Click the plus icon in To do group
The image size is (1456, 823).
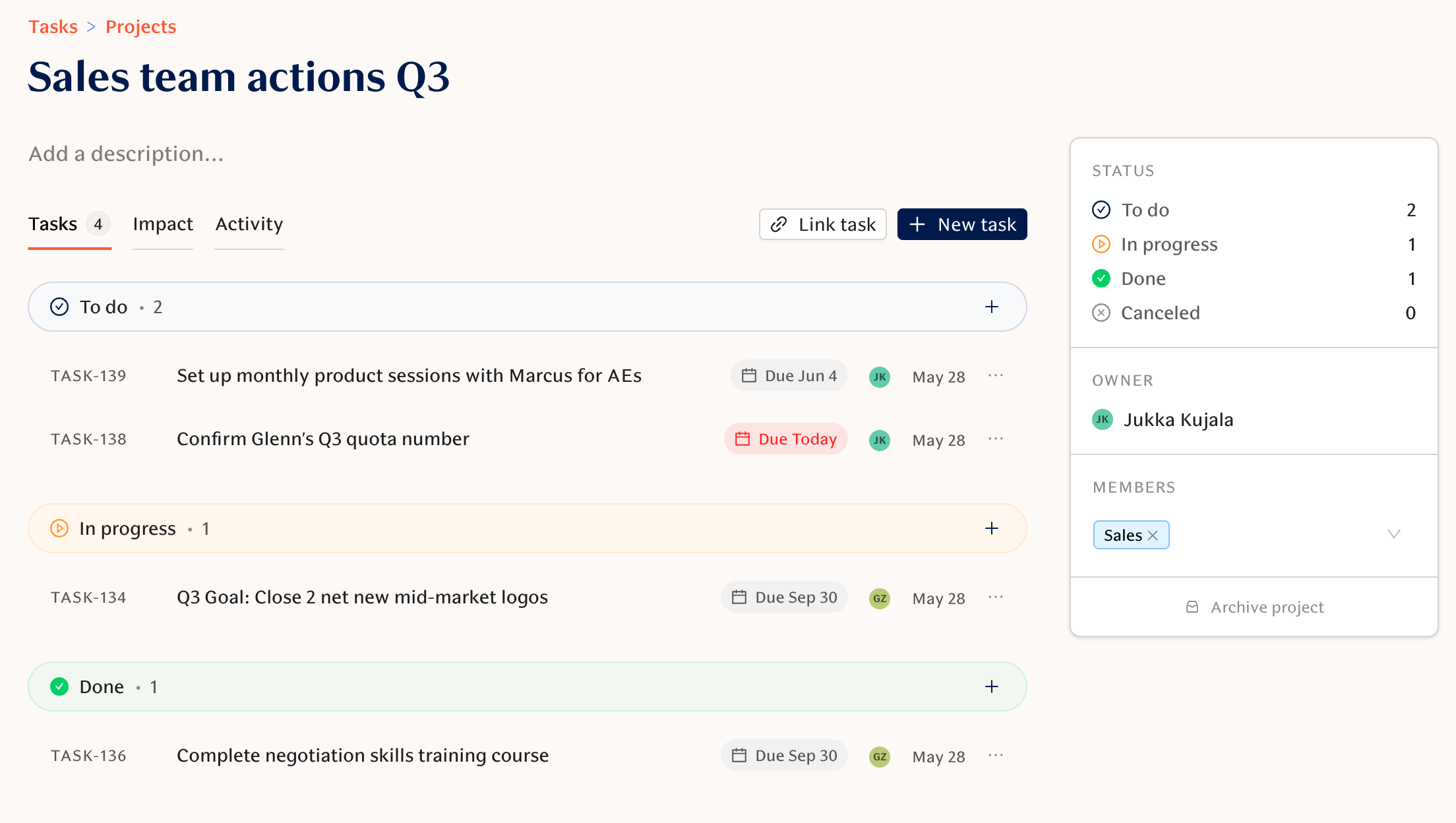click(x=992, y=307)
